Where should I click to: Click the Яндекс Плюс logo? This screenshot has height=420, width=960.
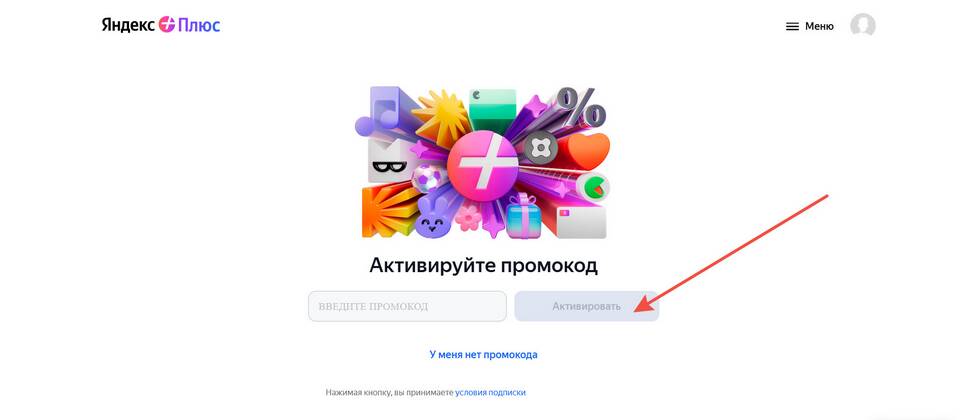coord(160,25)
